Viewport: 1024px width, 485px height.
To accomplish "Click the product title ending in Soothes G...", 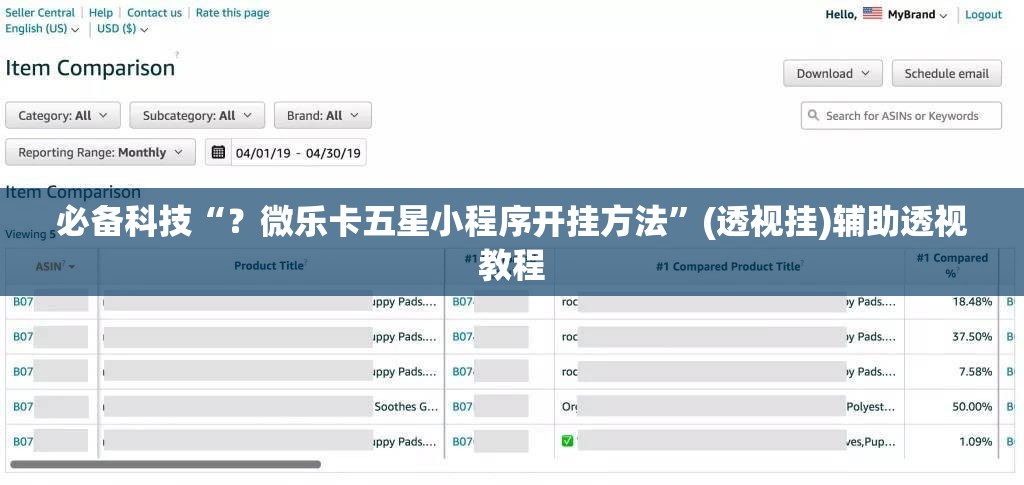I will point(270,407).
